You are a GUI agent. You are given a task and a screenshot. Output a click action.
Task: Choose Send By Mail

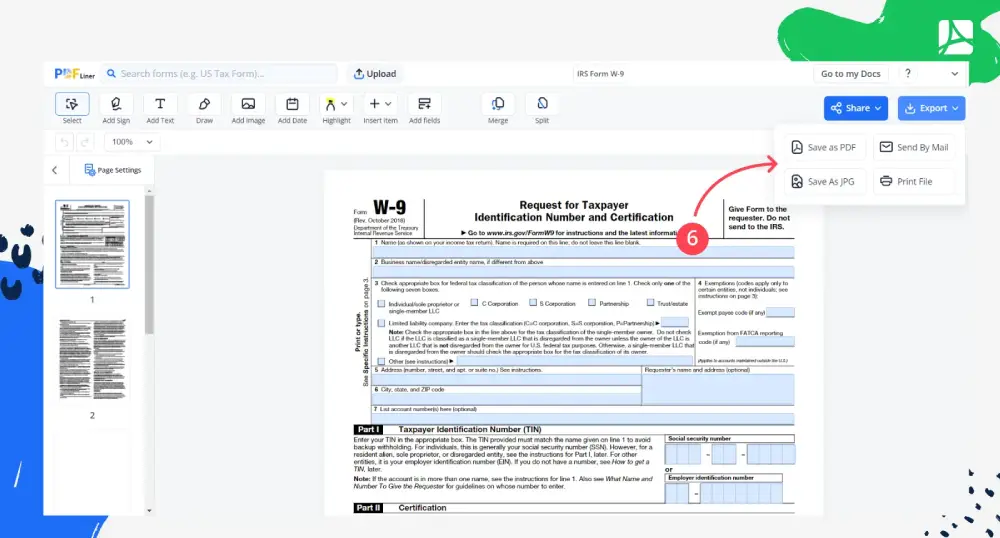(x=914, y=147)
